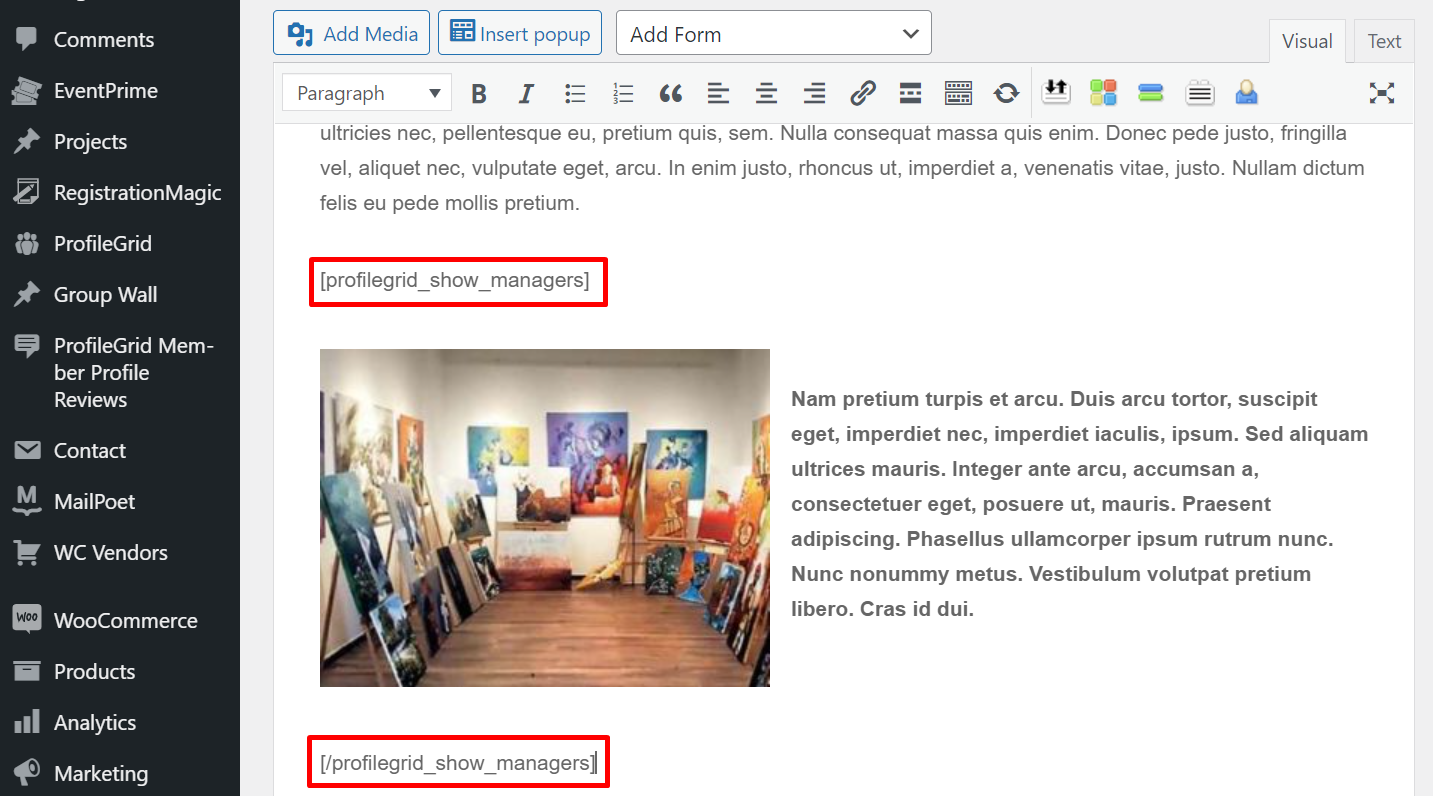Open ProfileGrid in the sidebar menu
This screenshot has width=1433, height=796.
[x=102, y=244]
